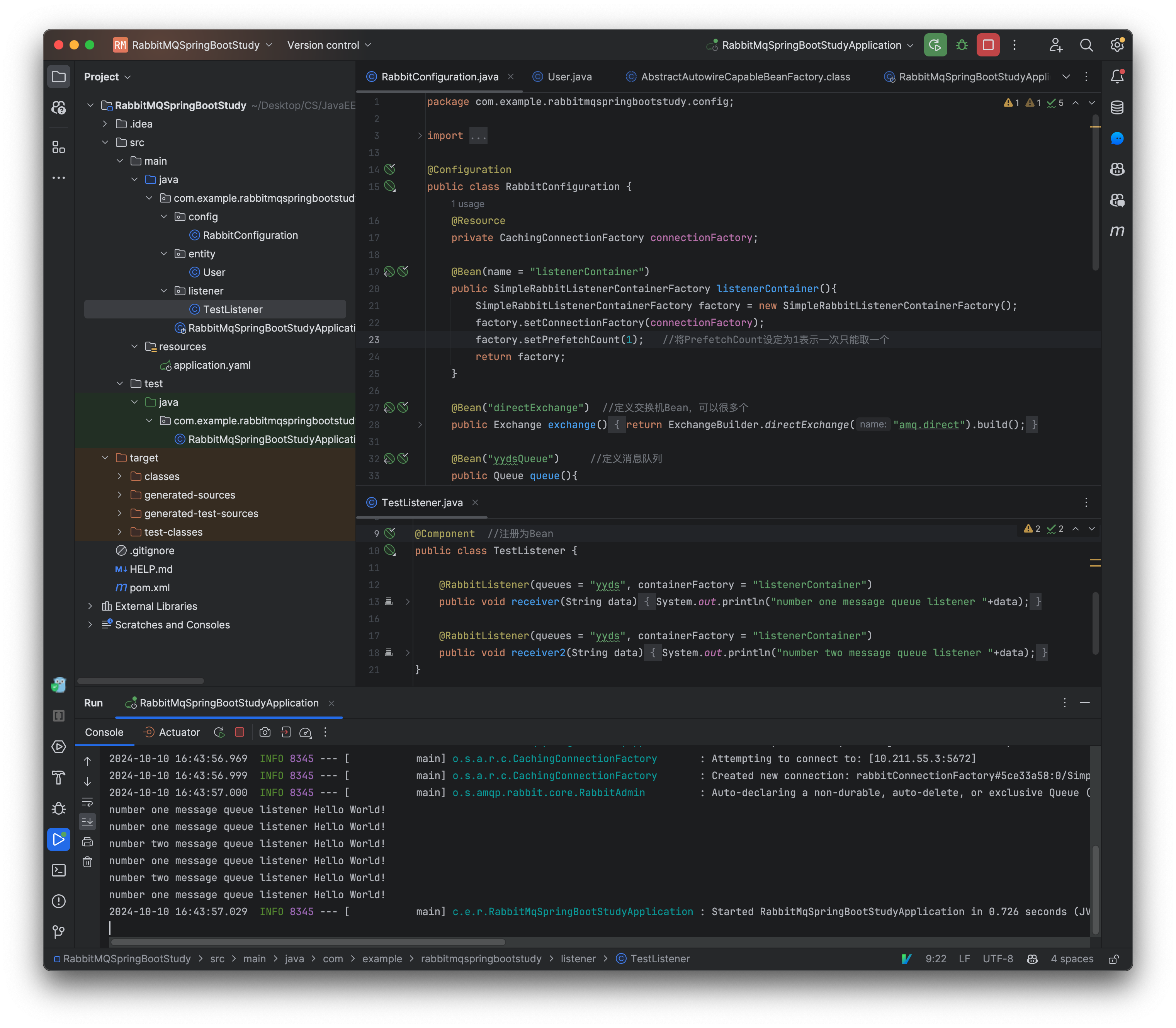Click the listener breadcrumb in the navigation bar

pos(579,958)
